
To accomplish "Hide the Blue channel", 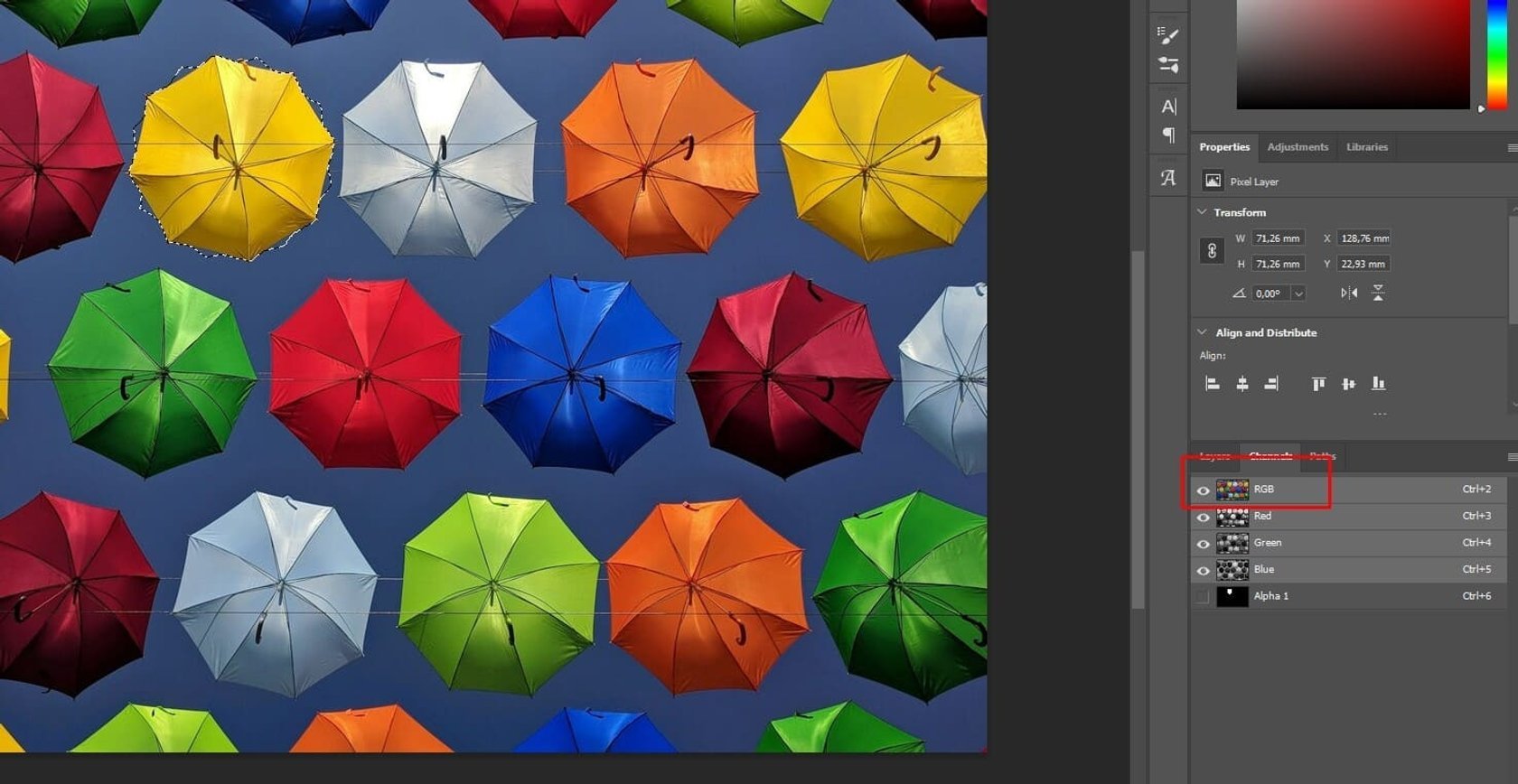I will point(1203,571).
